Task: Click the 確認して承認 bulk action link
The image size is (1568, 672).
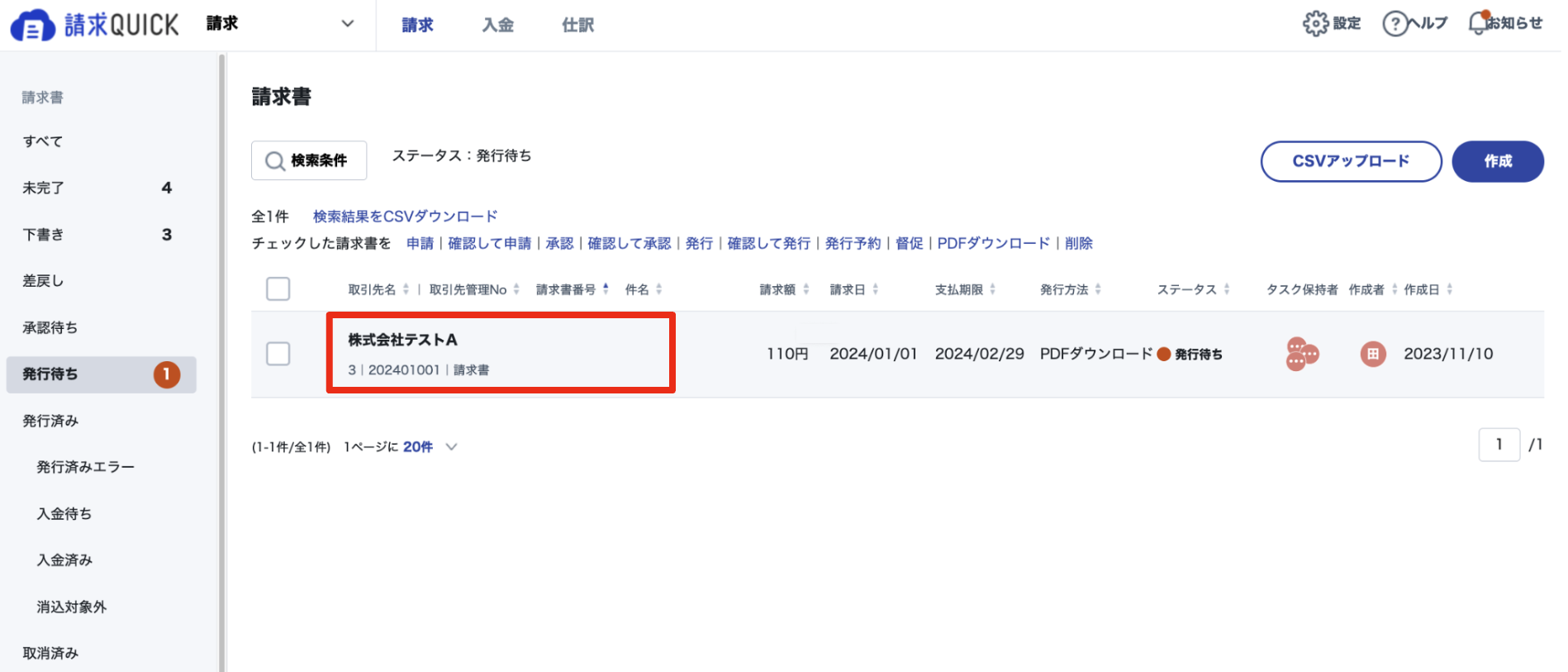Action: click(629, 243)
